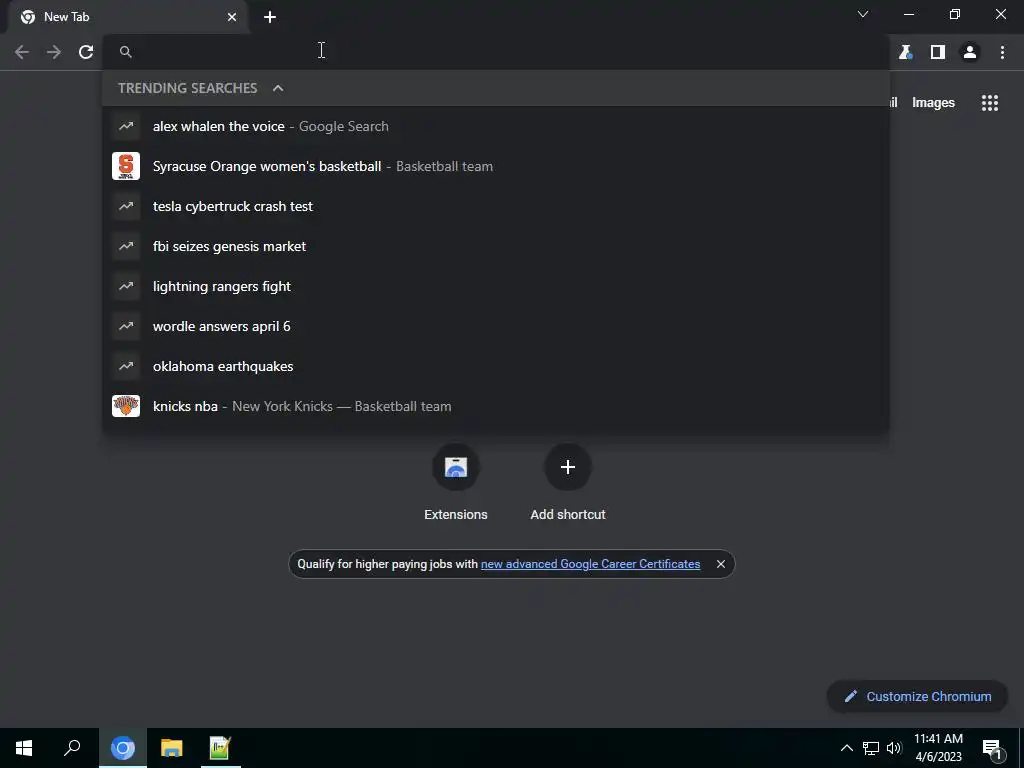Viewport: 1024px width, 768px height.
Task: Toggle the browser side panel
Action: (938, 52)
